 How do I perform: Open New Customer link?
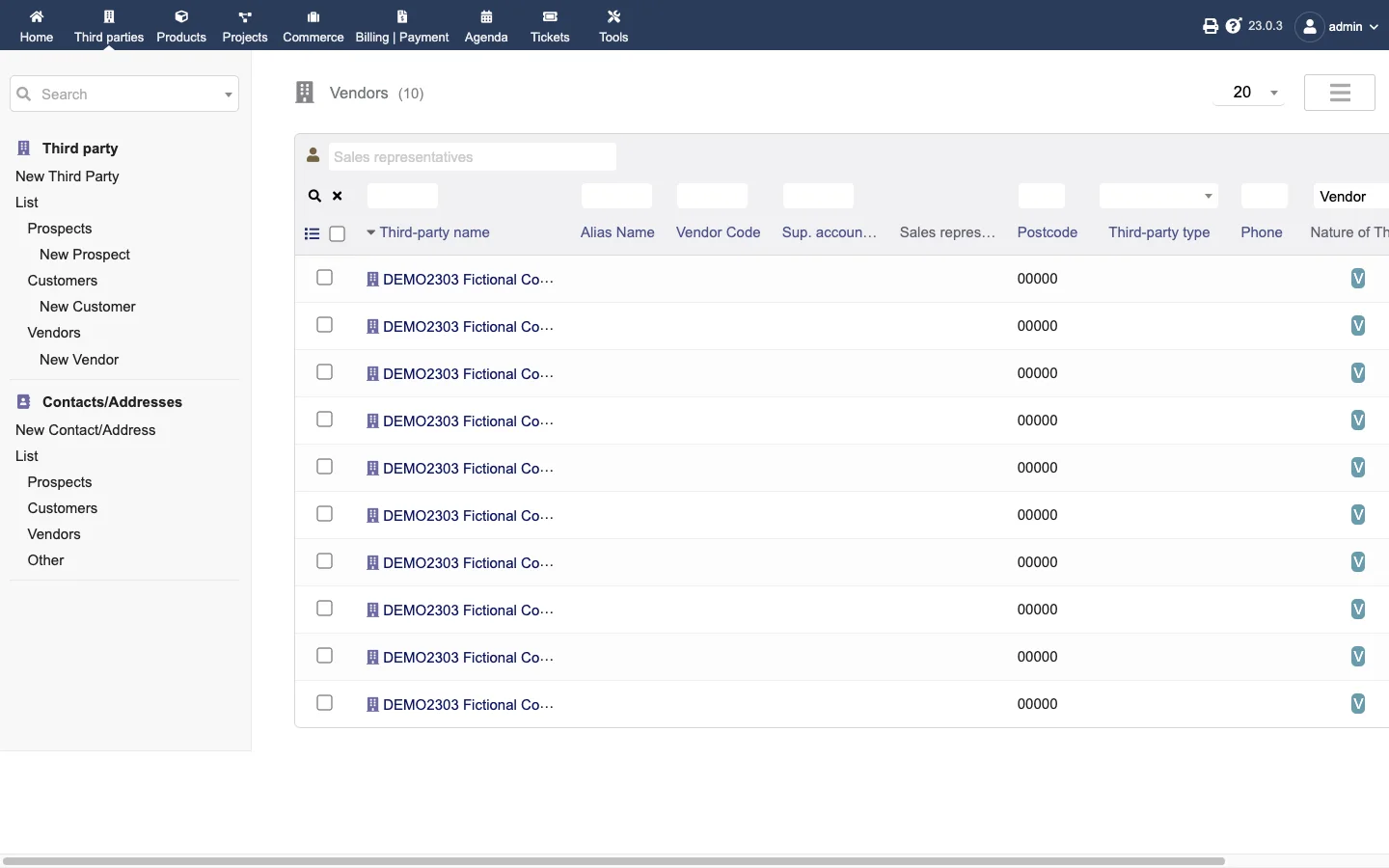(88, 307)
